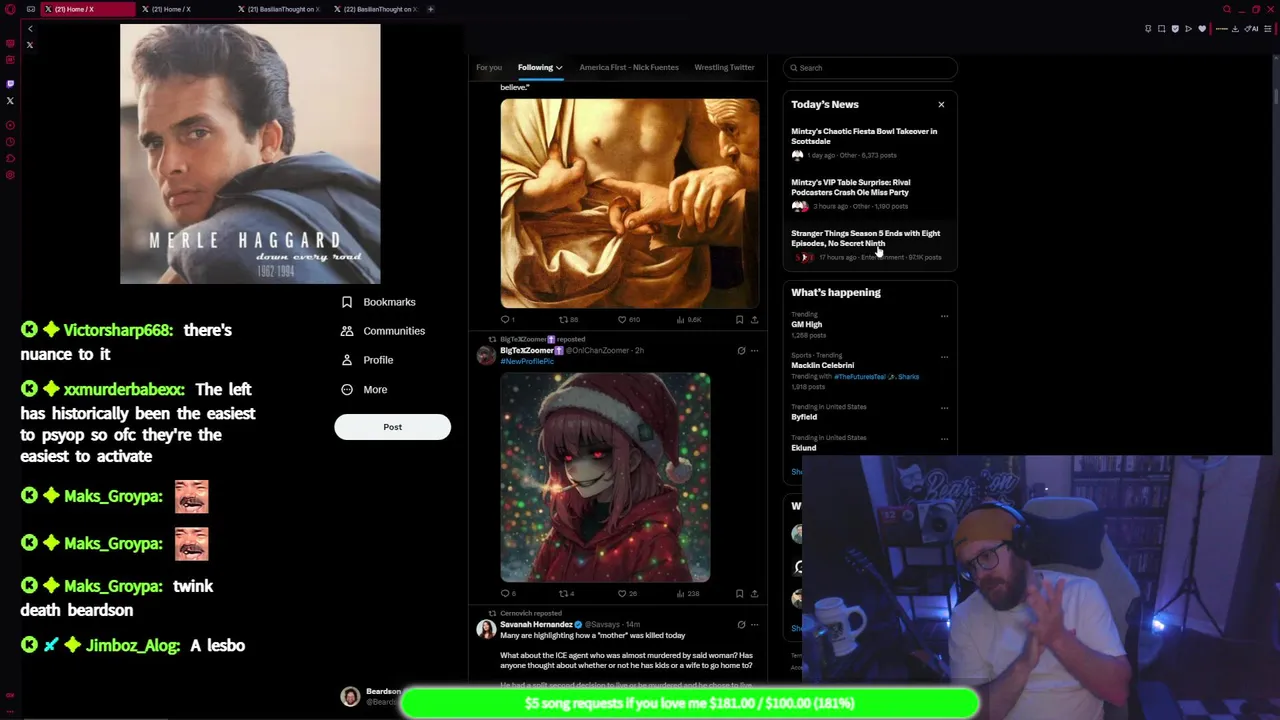Repost the painting post with 86 reposts
Viewport: 1280px width, 720px height.
click(563, 320)
